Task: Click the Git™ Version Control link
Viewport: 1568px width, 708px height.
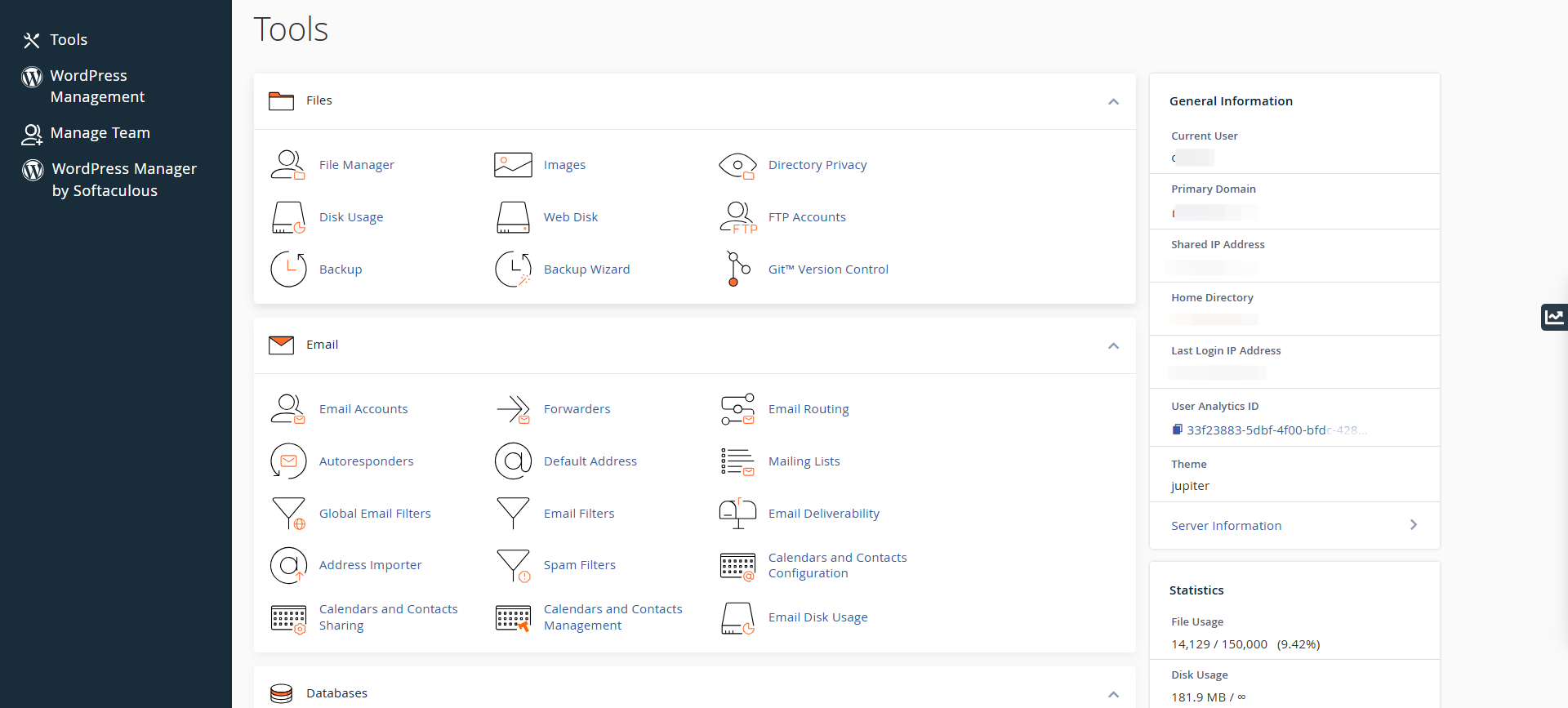Action: point(828,269)
